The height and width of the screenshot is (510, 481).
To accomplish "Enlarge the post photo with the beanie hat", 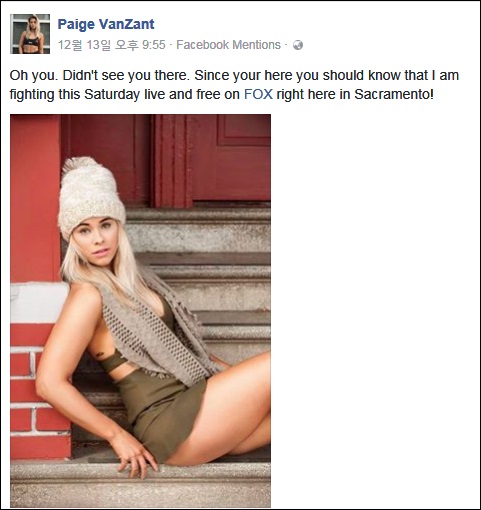I will tap(140, 311).
